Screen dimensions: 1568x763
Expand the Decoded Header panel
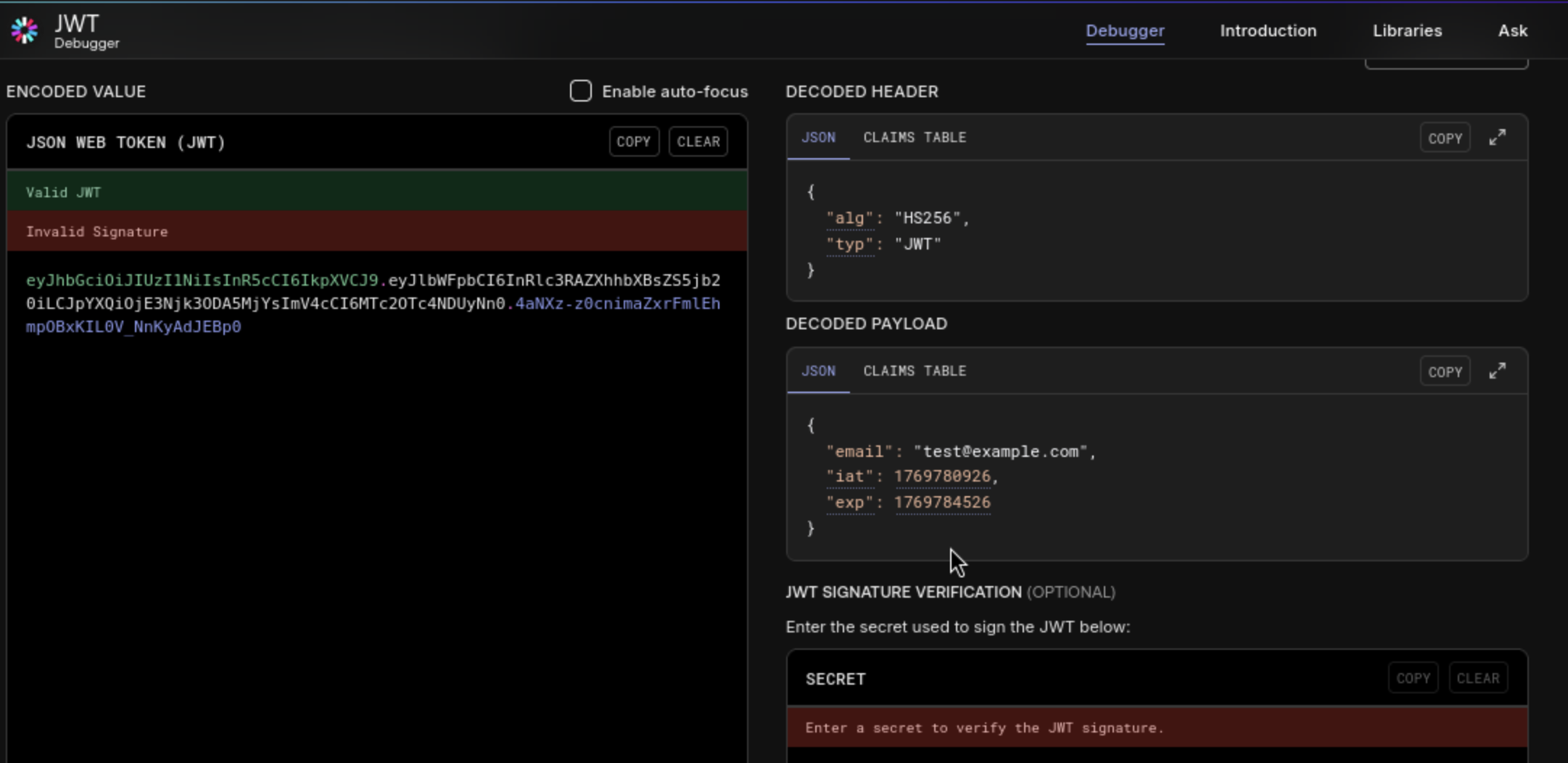[x=1497, y=138]
